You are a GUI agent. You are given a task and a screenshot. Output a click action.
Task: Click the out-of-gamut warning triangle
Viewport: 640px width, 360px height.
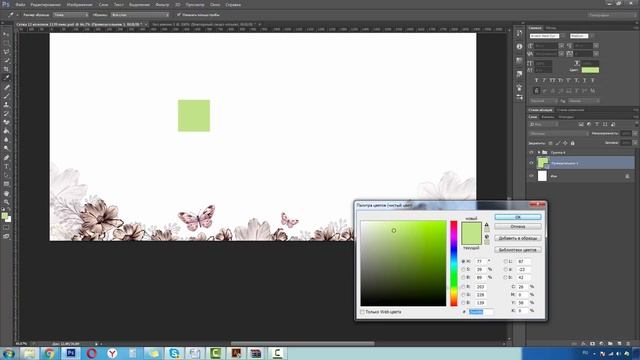(x=487, y=225)
